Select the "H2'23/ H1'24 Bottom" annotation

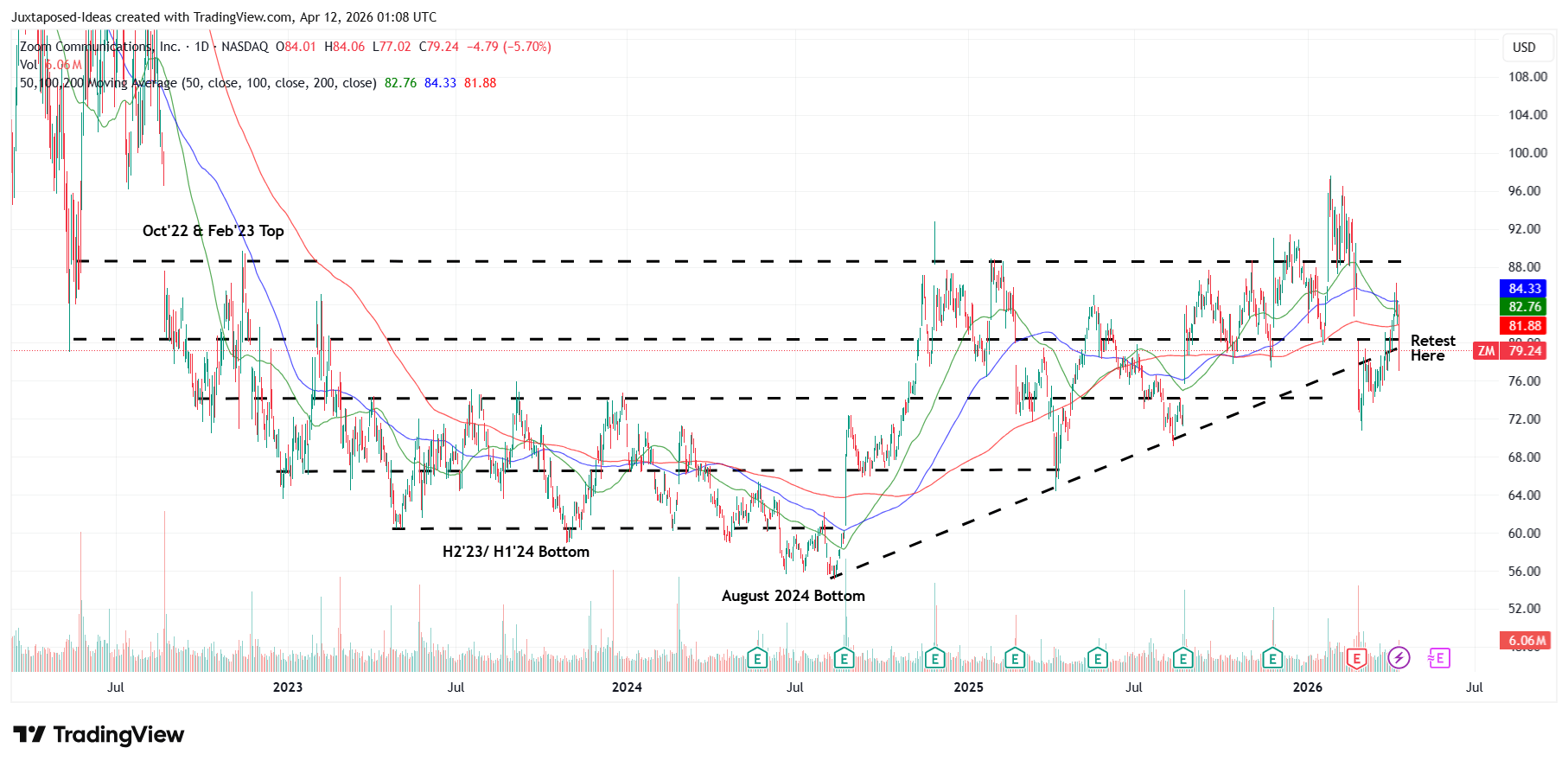[x=516, y=552]
